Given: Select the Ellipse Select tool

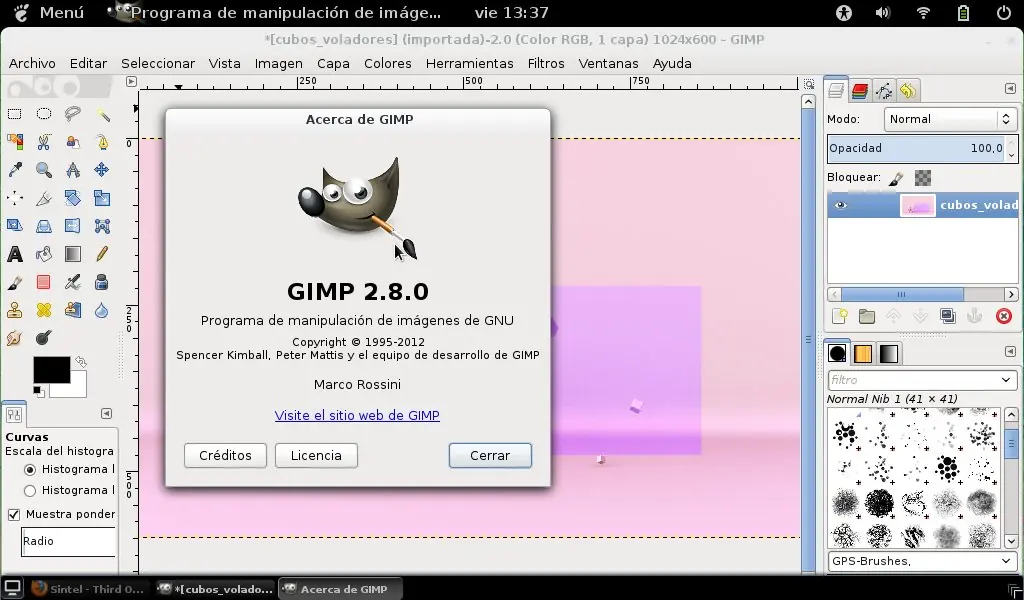Looking at the screenshot, I should [x=44, y=114].
